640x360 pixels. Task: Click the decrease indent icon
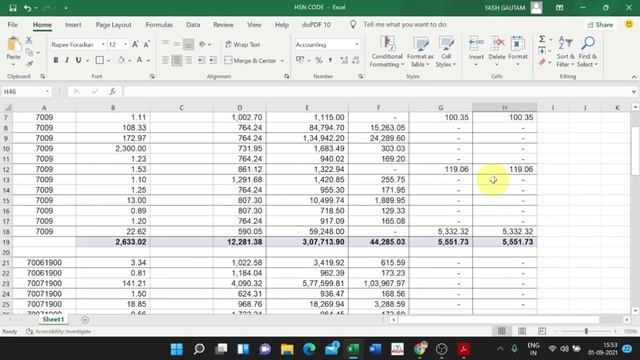pos(201,60)
